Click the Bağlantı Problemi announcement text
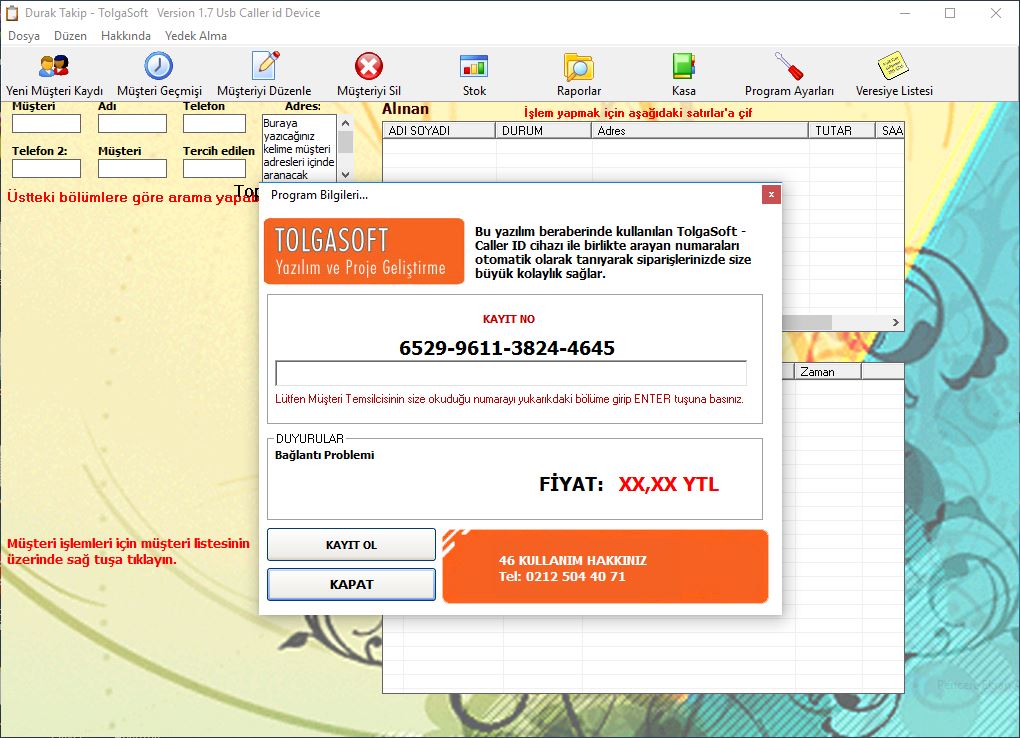The image size is (1020, 738). pyautogui.click(x=325, y=455)
